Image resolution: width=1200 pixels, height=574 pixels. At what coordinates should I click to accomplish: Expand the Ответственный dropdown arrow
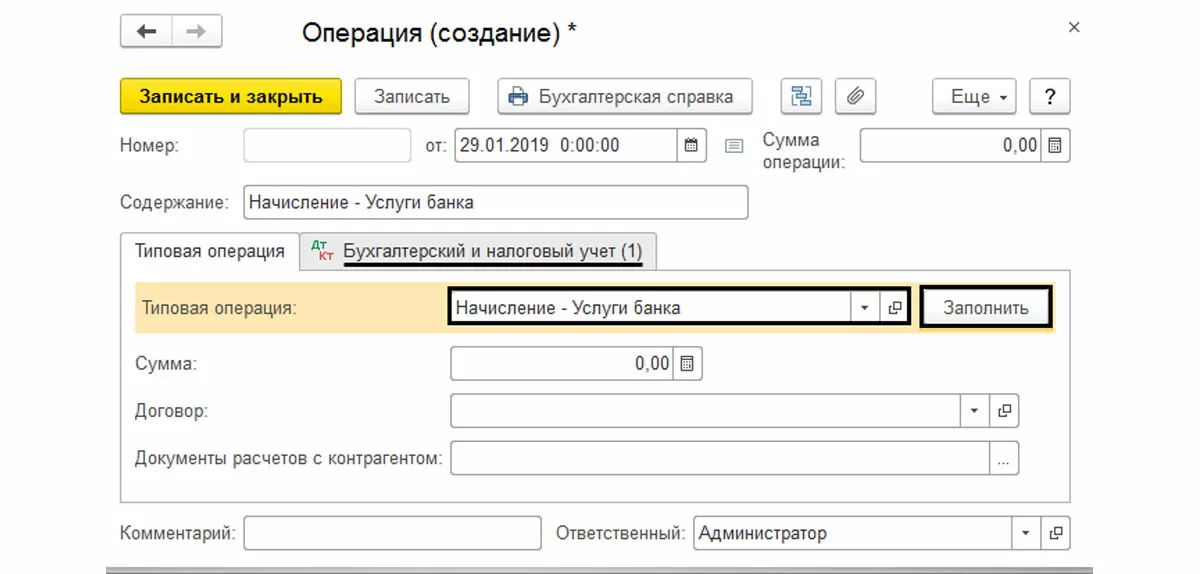1026,533
